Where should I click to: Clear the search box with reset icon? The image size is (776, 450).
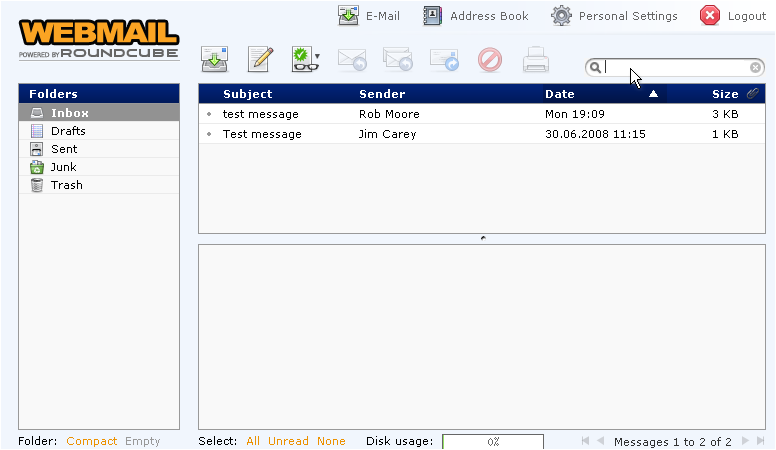point(755,67)
